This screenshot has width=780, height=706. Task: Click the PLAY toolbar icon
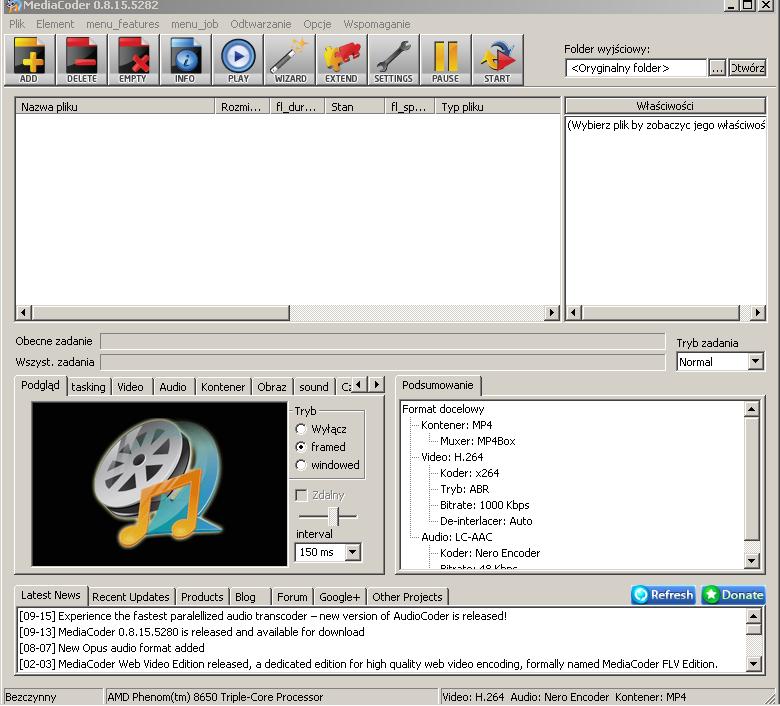tap(238, 60)
